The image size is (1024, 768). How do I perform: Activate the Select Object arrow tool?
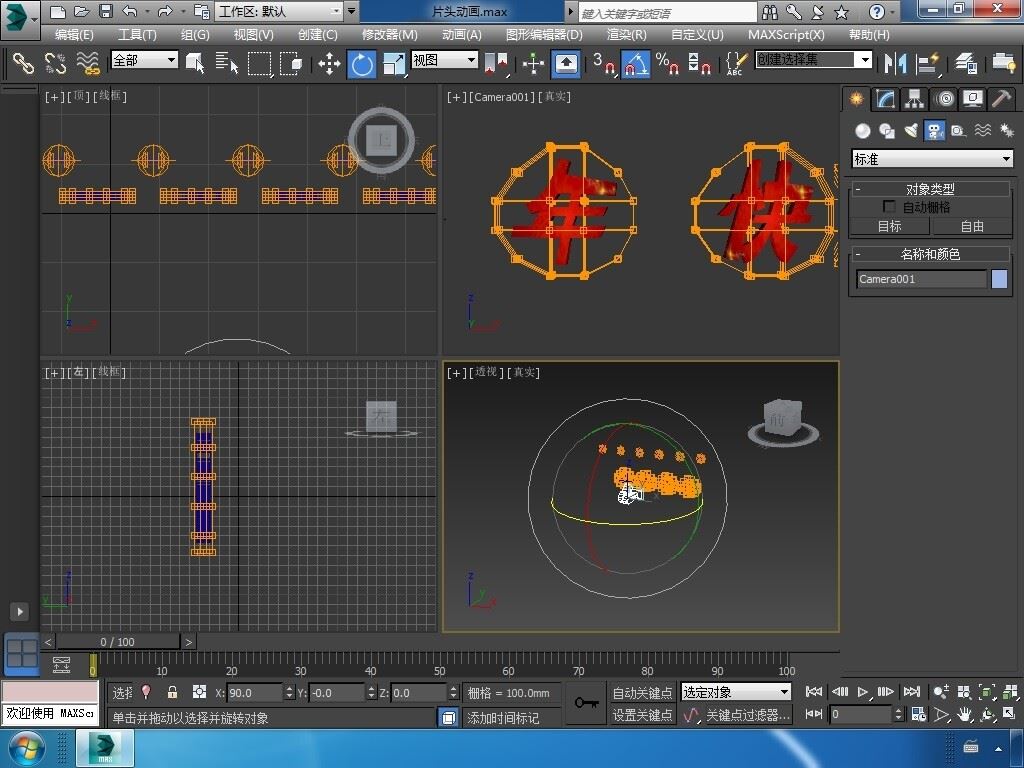(195, 63)
